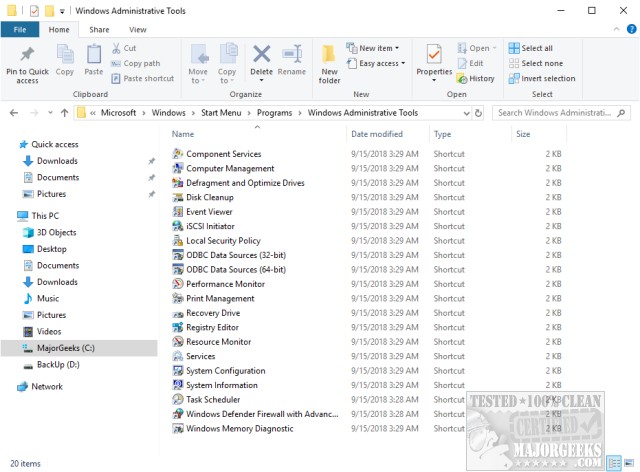Select the Event Viewer shortcut icon
This screenshot has width=640, height=472.
point(178,212)
